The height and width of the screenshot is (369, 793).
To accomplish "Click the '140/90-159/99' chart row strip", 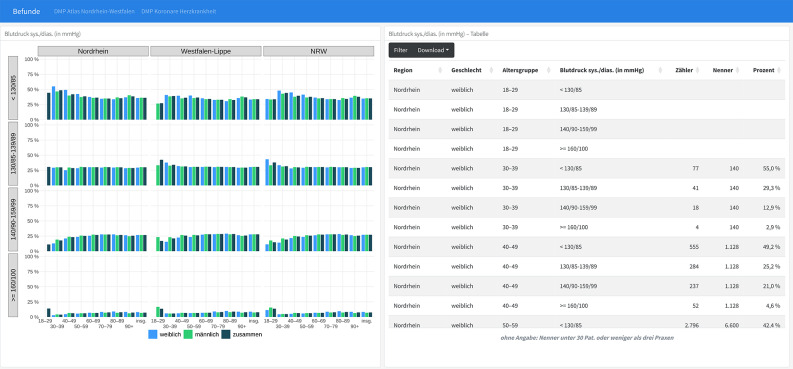I will pos(13,219).
